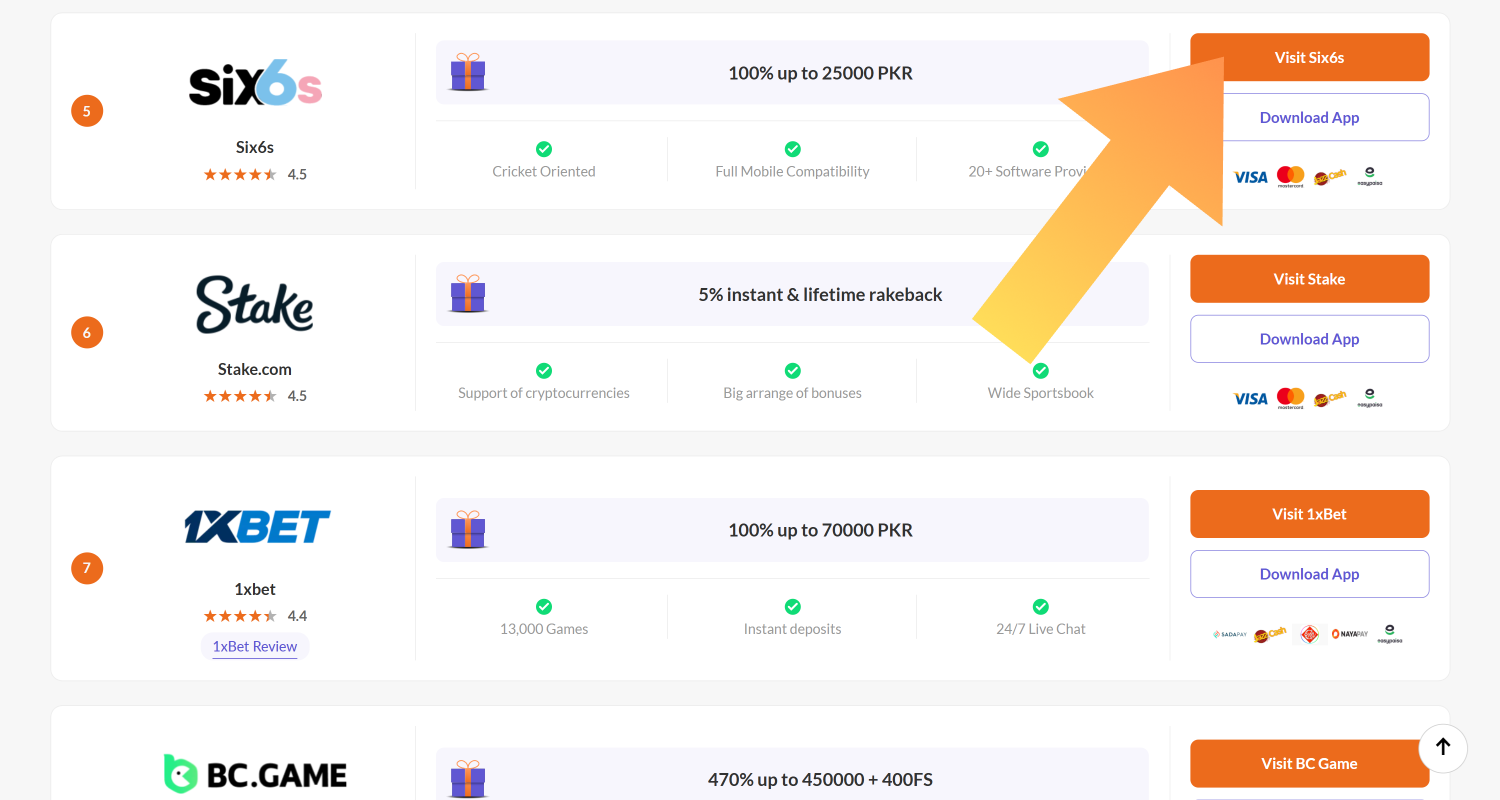Download the 1xBet app
This screenshot has width=1500, height=800.
pos(1309,574)
